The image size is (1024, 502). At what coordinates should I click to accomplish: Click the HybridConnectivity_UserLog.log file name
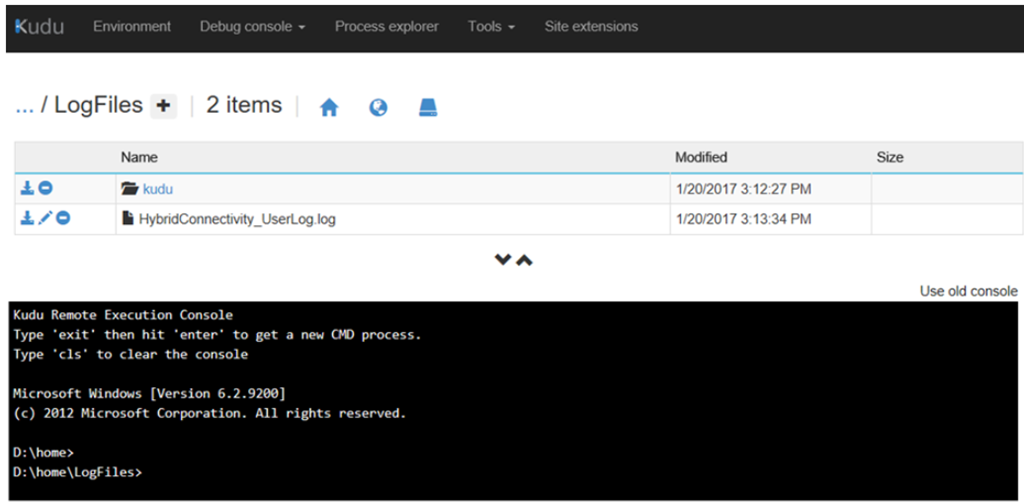[237, 219]
